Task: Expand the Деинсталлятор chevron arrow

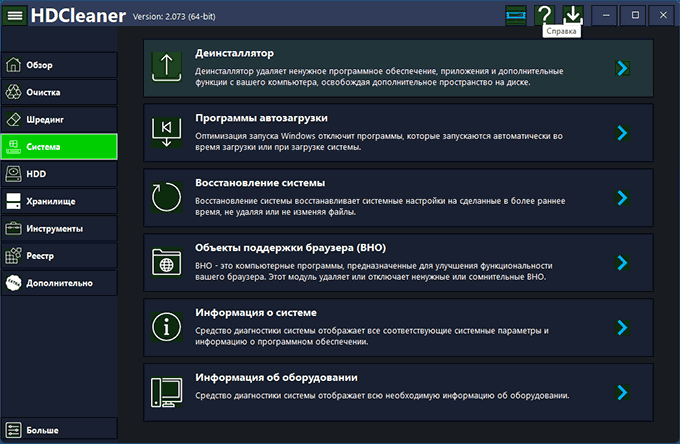Action: pos(622,68)
